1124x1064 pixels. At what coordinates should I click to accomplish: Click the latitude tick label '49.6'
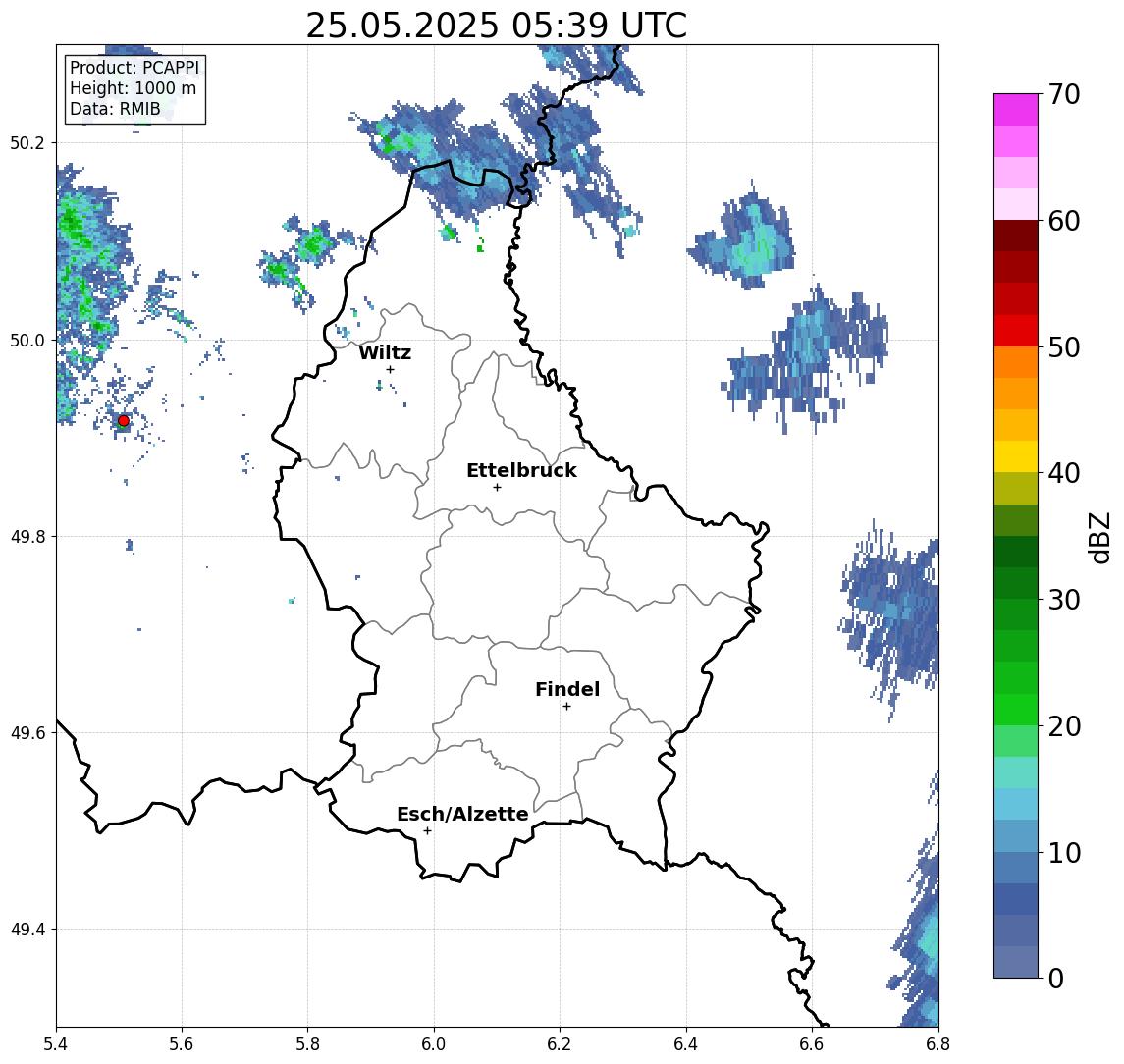[x=27, y=733]
